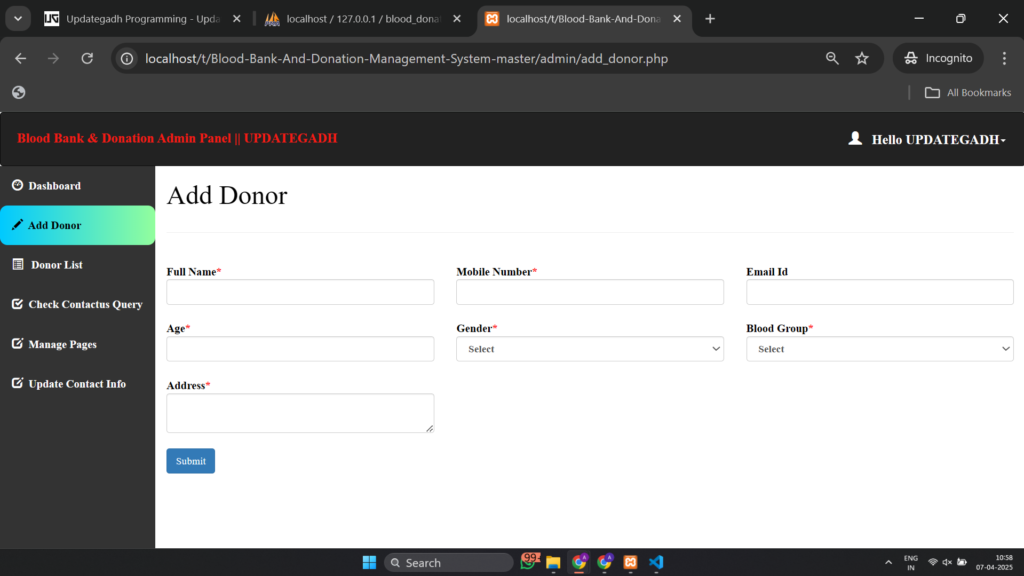Select Add Donor in the sidebar
Screen dimensions: 1024x576
pos(77,225)
